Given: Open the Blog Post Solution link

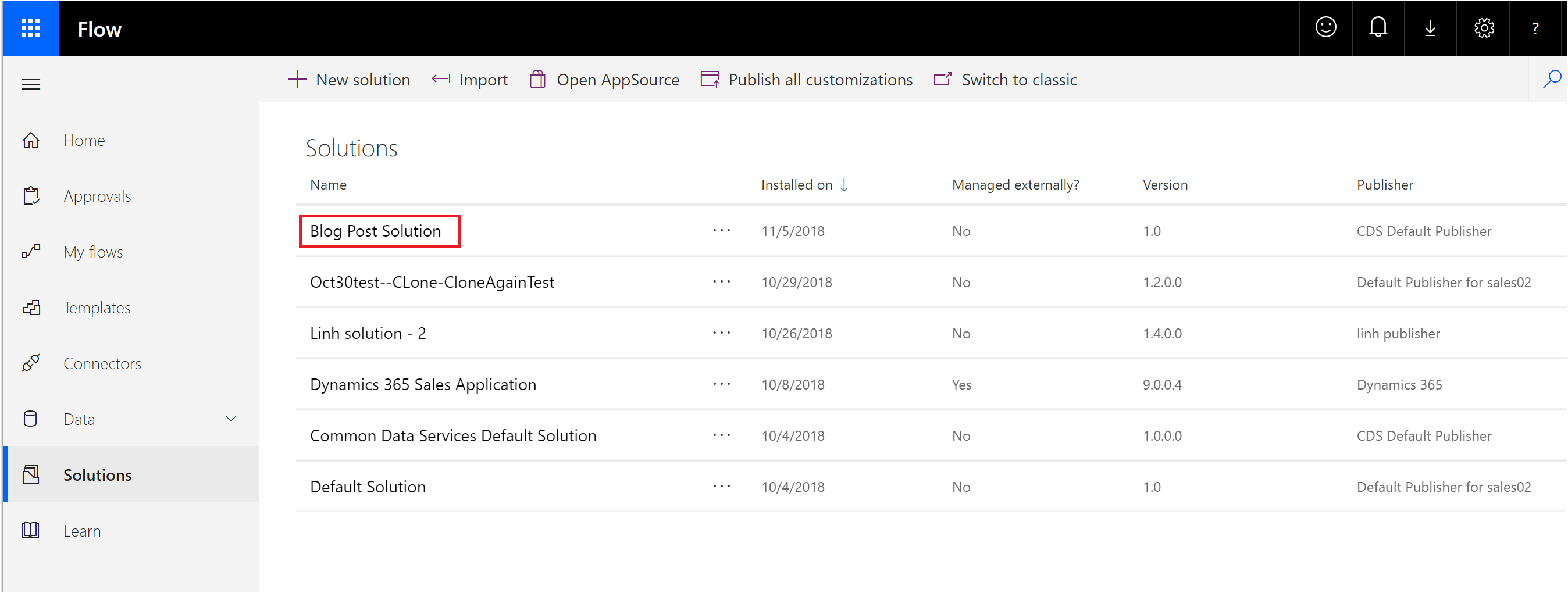Looking at the screenshot, I should click(376, 231).
